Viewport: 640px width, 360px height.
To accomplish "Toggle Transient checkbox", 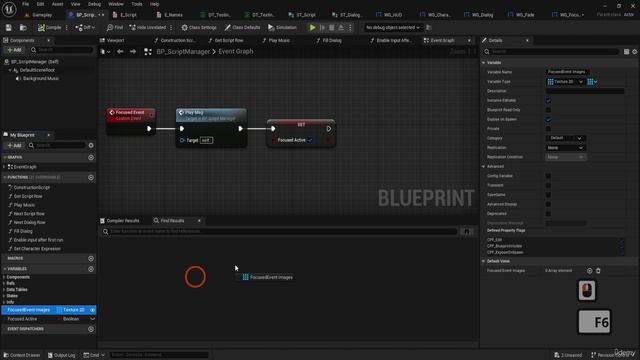I will pos(548,185).
